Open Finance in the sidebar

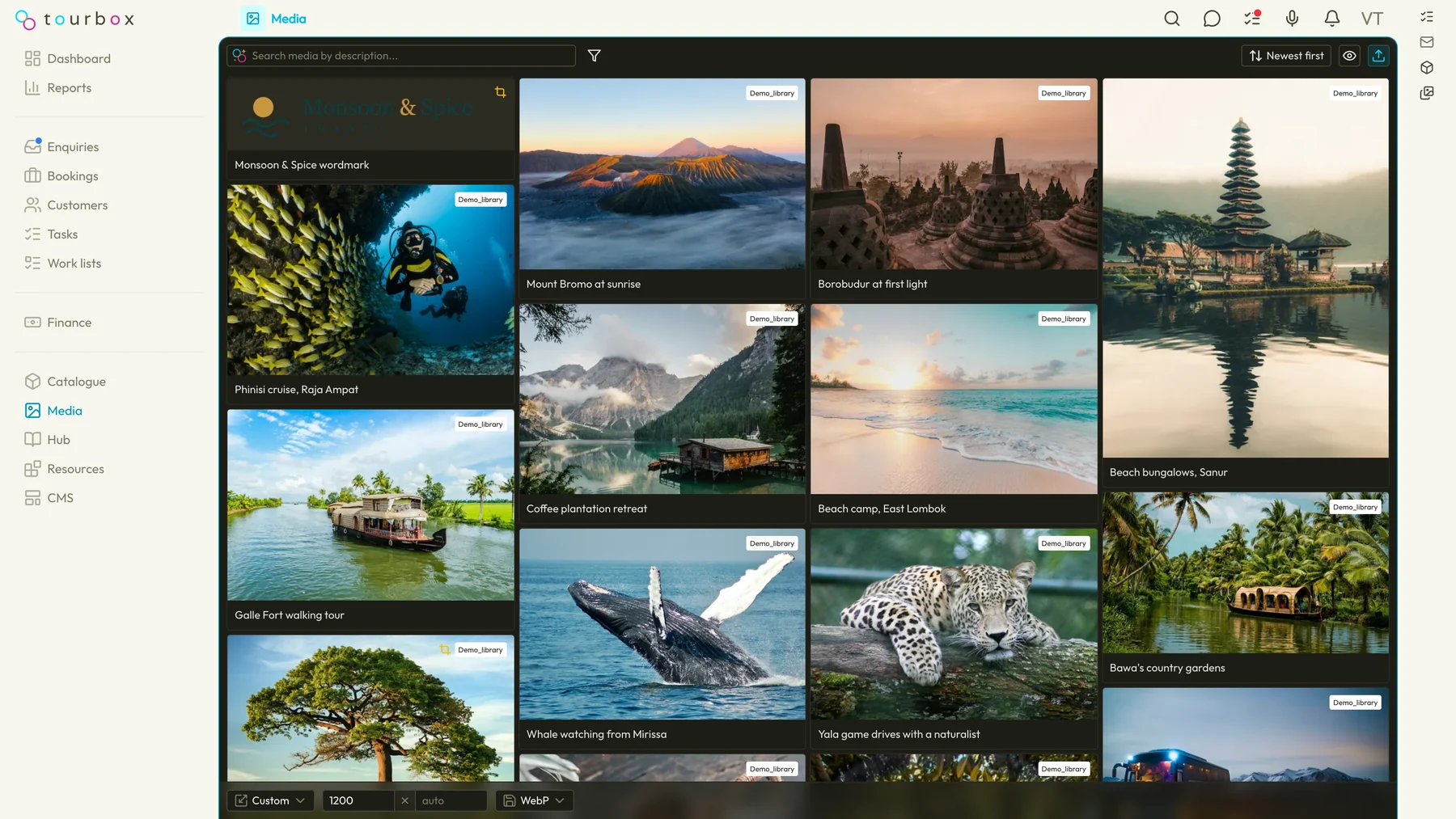coord(58,322)
